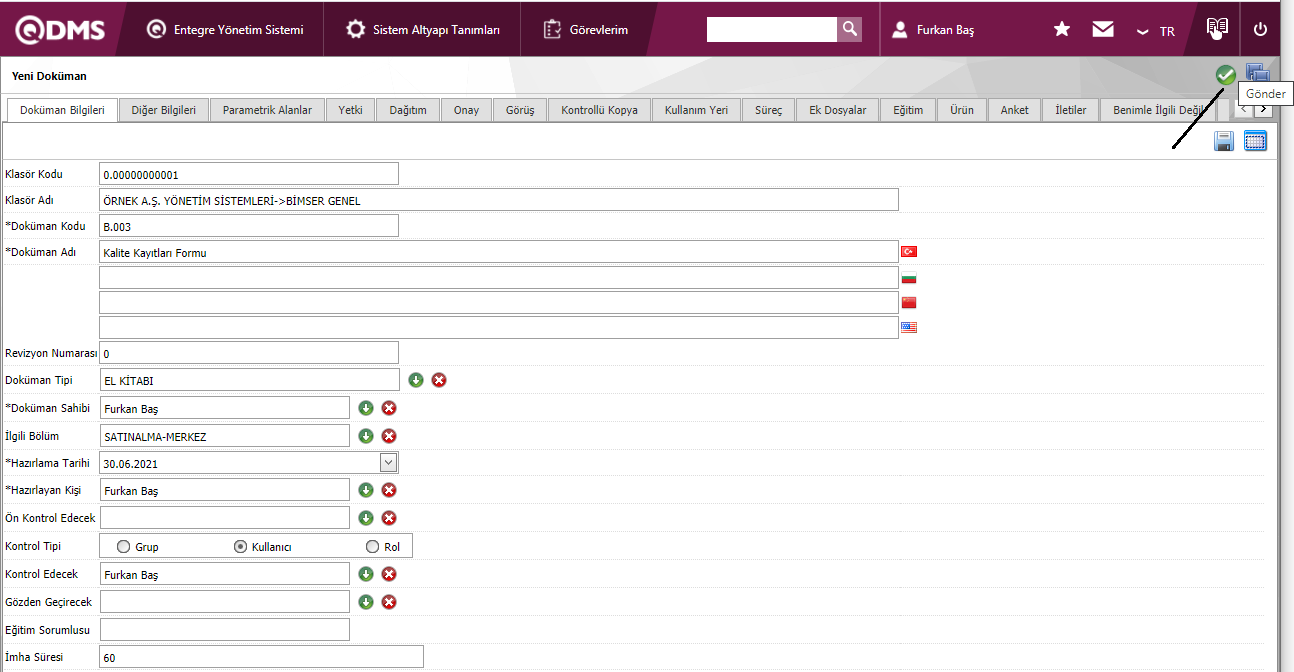Screen dimensions: 1294x672
Task: Click the favorites star icon
Action: point(1062,29)
